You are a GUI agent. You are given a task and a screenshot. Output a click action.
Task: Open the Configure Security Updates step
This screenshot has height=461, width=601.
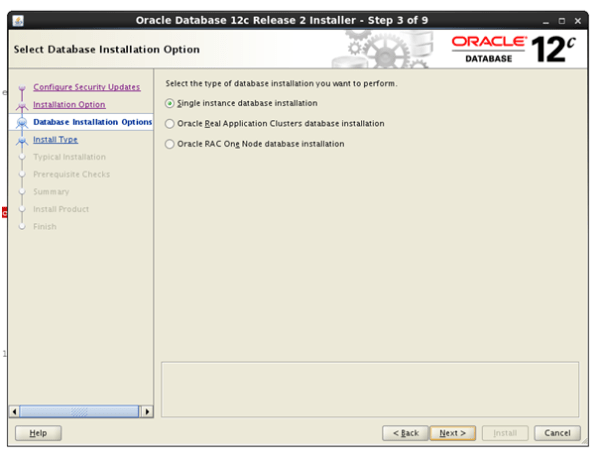click(x=86, y=87)
